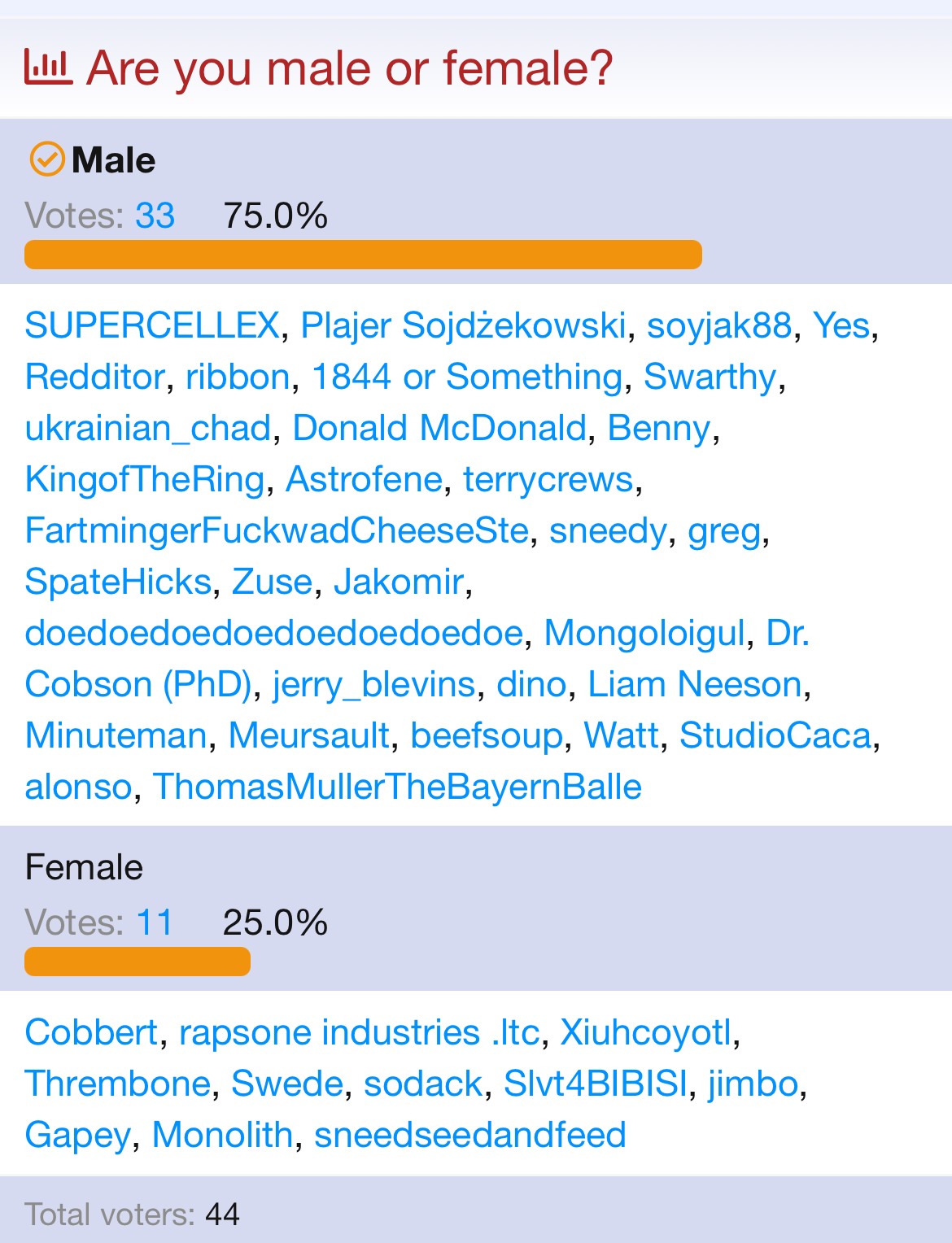This screenshot has height=1243, width=952.
Task: Open 1844 or Something's profile
Action: click(x=467, y=377)
